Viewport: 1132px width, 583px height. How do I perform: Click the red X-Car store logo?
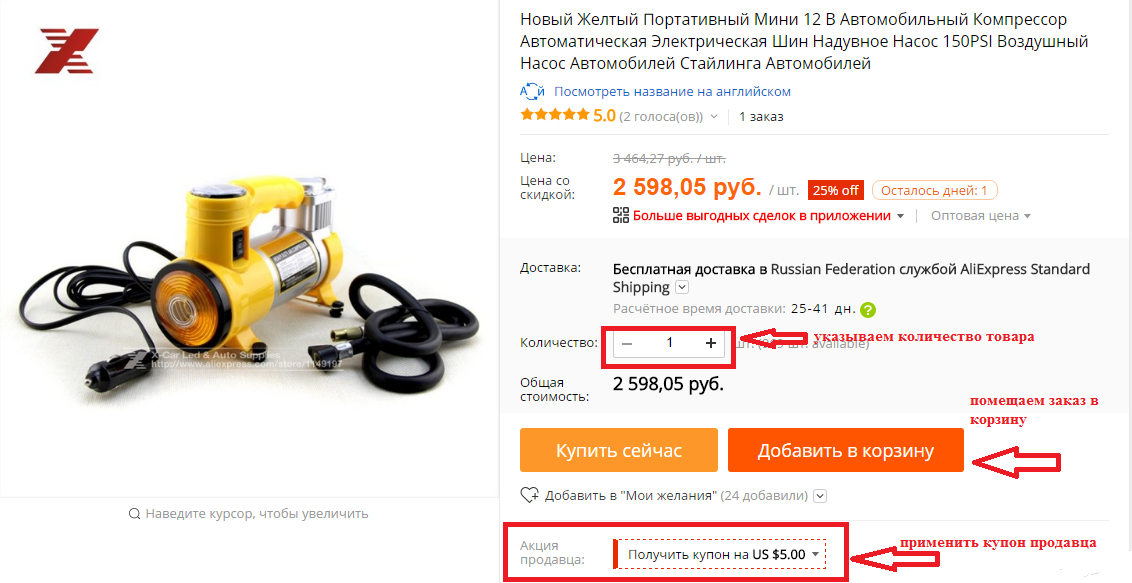pos(66,51)
